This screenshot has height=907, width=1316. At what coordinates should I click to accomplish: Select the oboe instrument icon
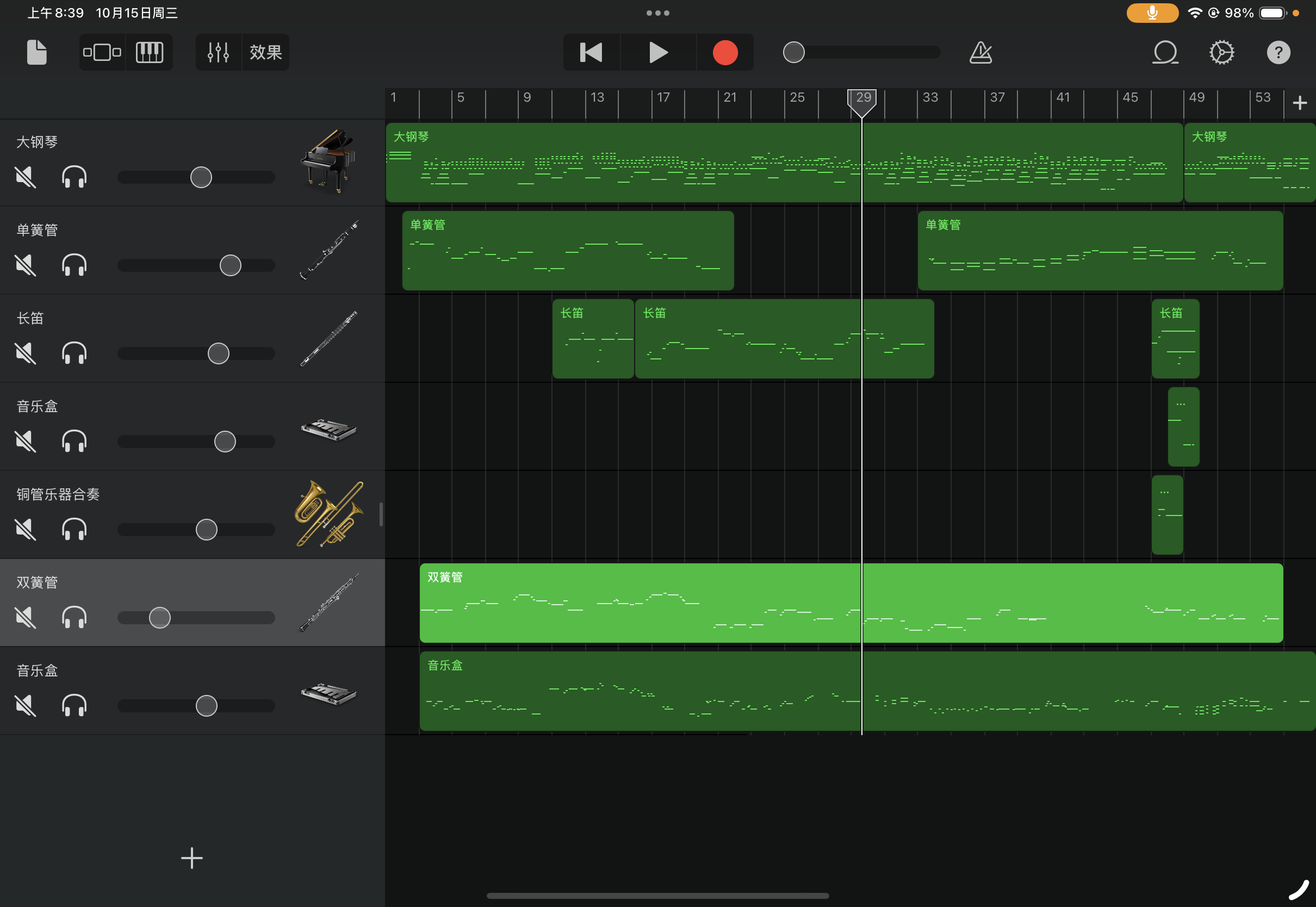pos(328,602)
